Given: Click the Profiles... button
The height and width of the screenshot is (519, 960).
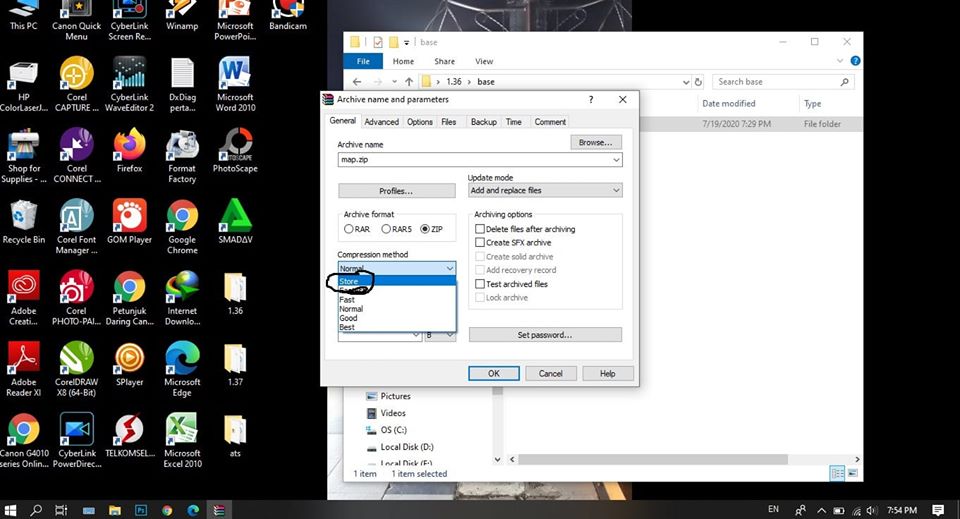Looking at the screenshot, I should 396,191.
